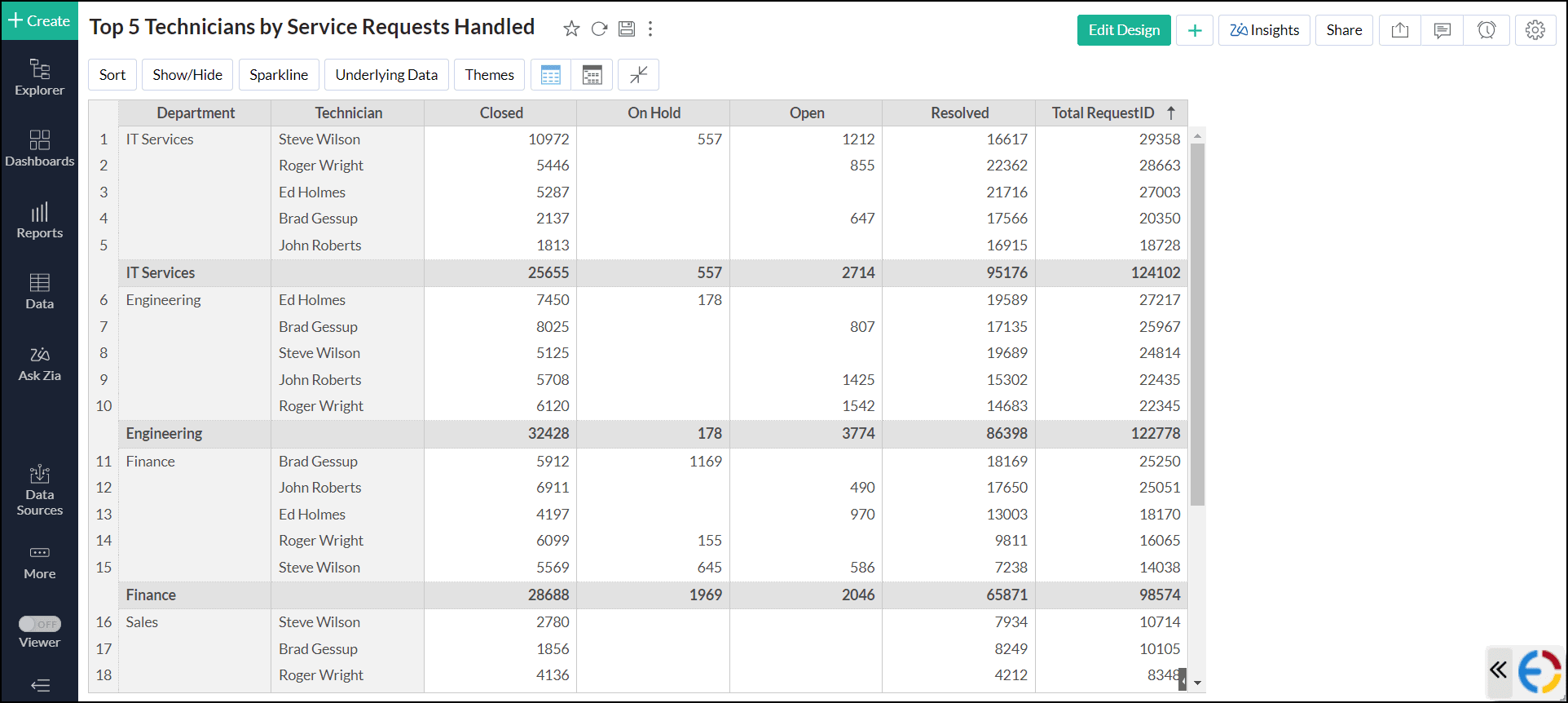The width and height of the screenshot is (1568, 703).
Task: Click the Edit Design button
Action: [1123, 30]
